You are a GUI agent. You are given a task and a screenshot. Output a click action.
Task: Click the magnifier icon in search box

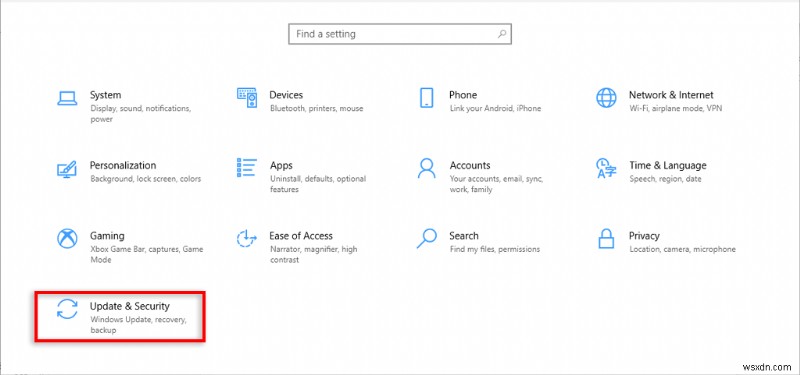coord(502,34)
